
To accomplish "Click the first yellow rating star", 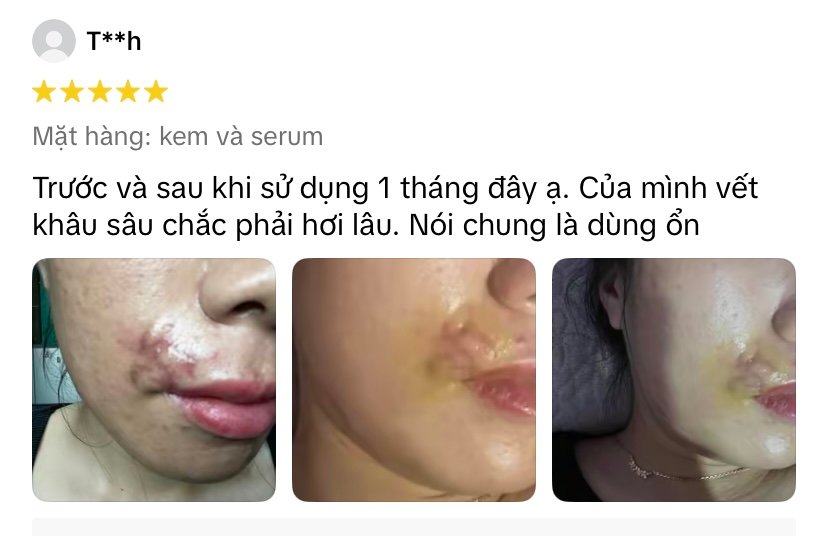I will [x=44, y=92].
